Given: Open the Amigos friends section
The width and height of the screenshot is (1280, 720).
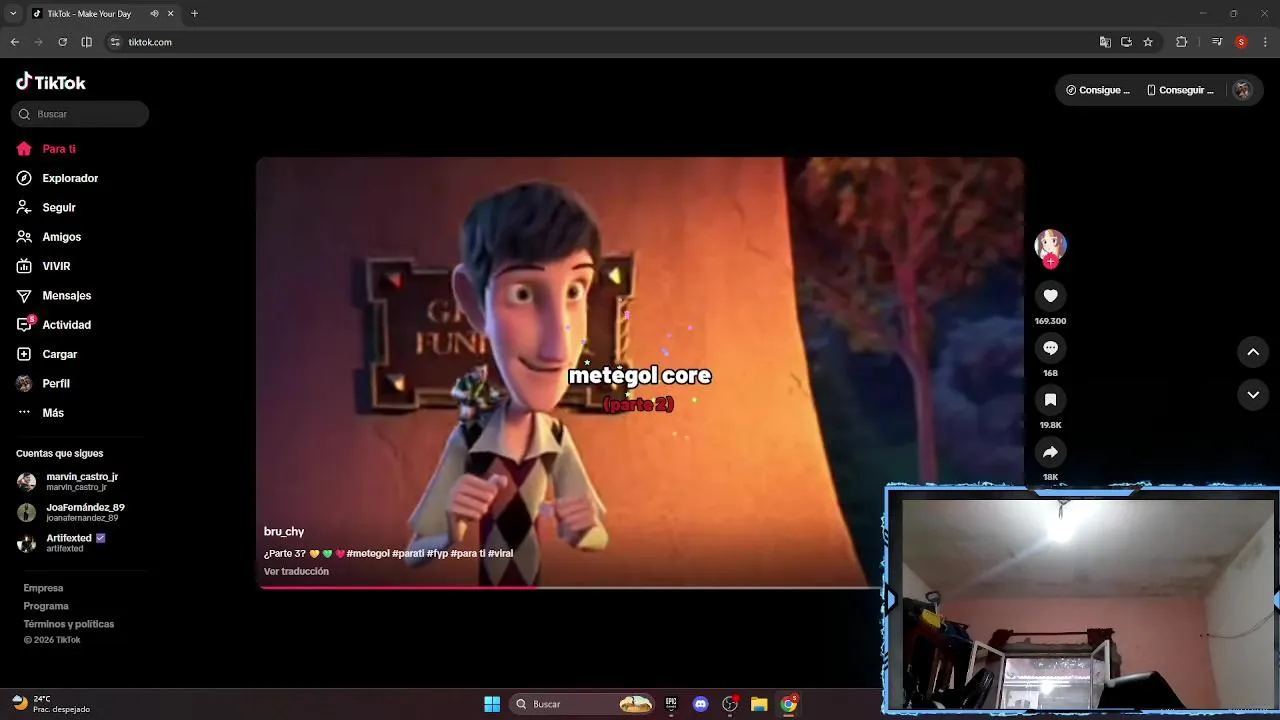Looking at the screenshot, I should [x=49, y=237].
